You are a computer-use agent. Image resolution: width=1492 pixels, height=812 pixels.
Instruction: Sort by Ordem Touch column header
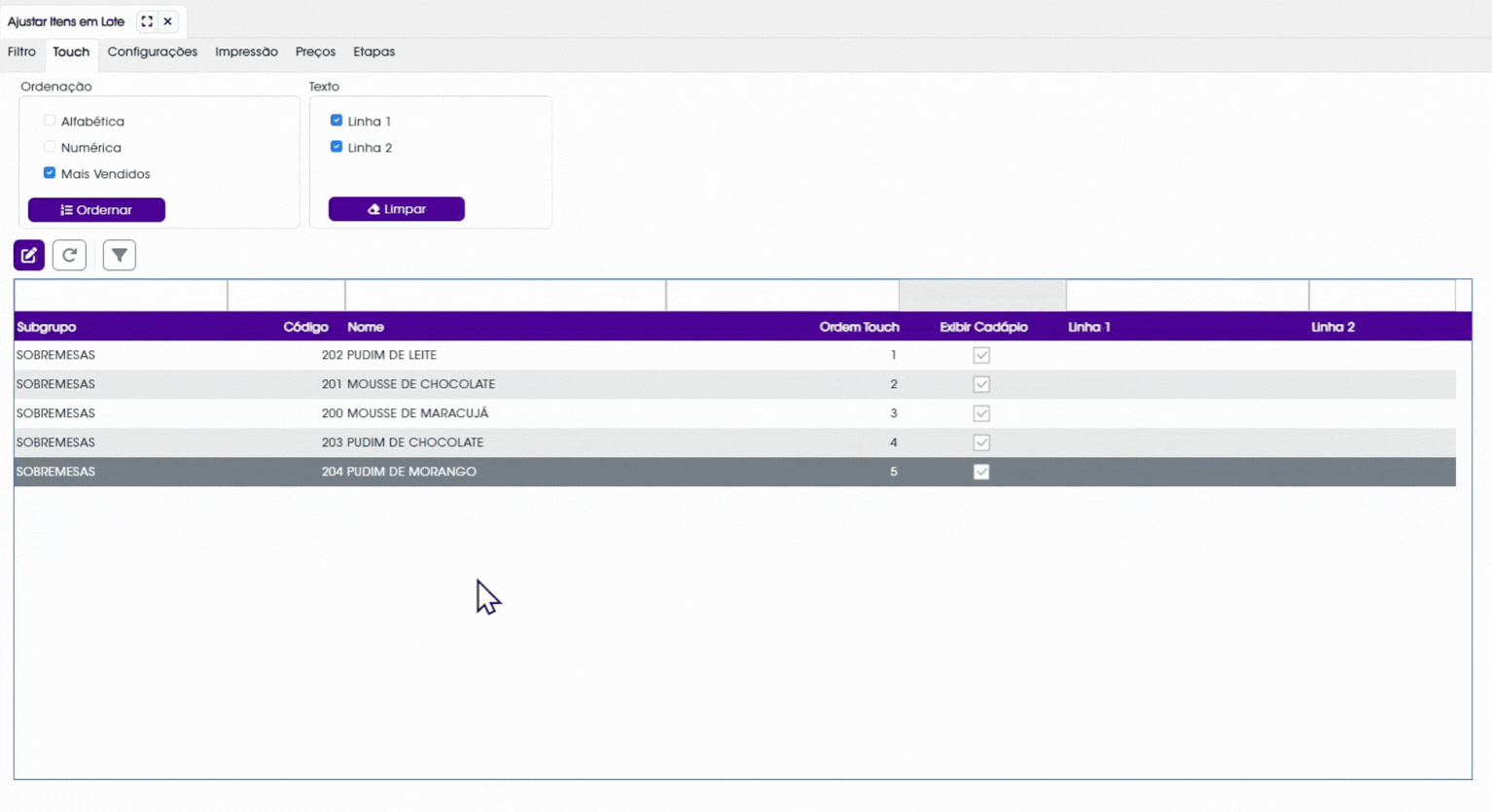(x=859, y=327)
